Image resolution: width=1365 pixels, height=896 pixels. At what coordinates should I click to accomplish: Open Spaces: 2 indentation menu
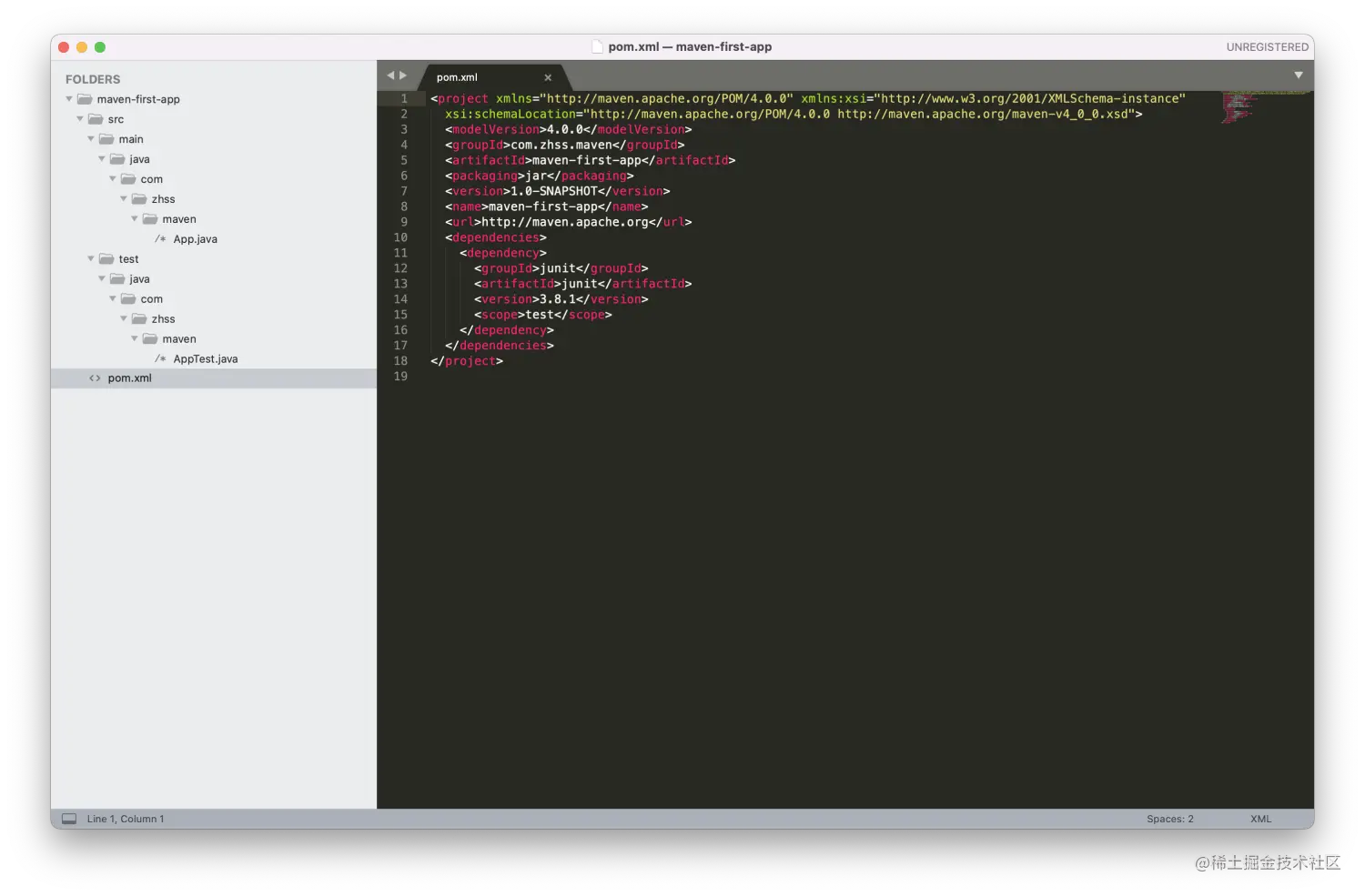pyautogui.click(x=1170, y=819)
